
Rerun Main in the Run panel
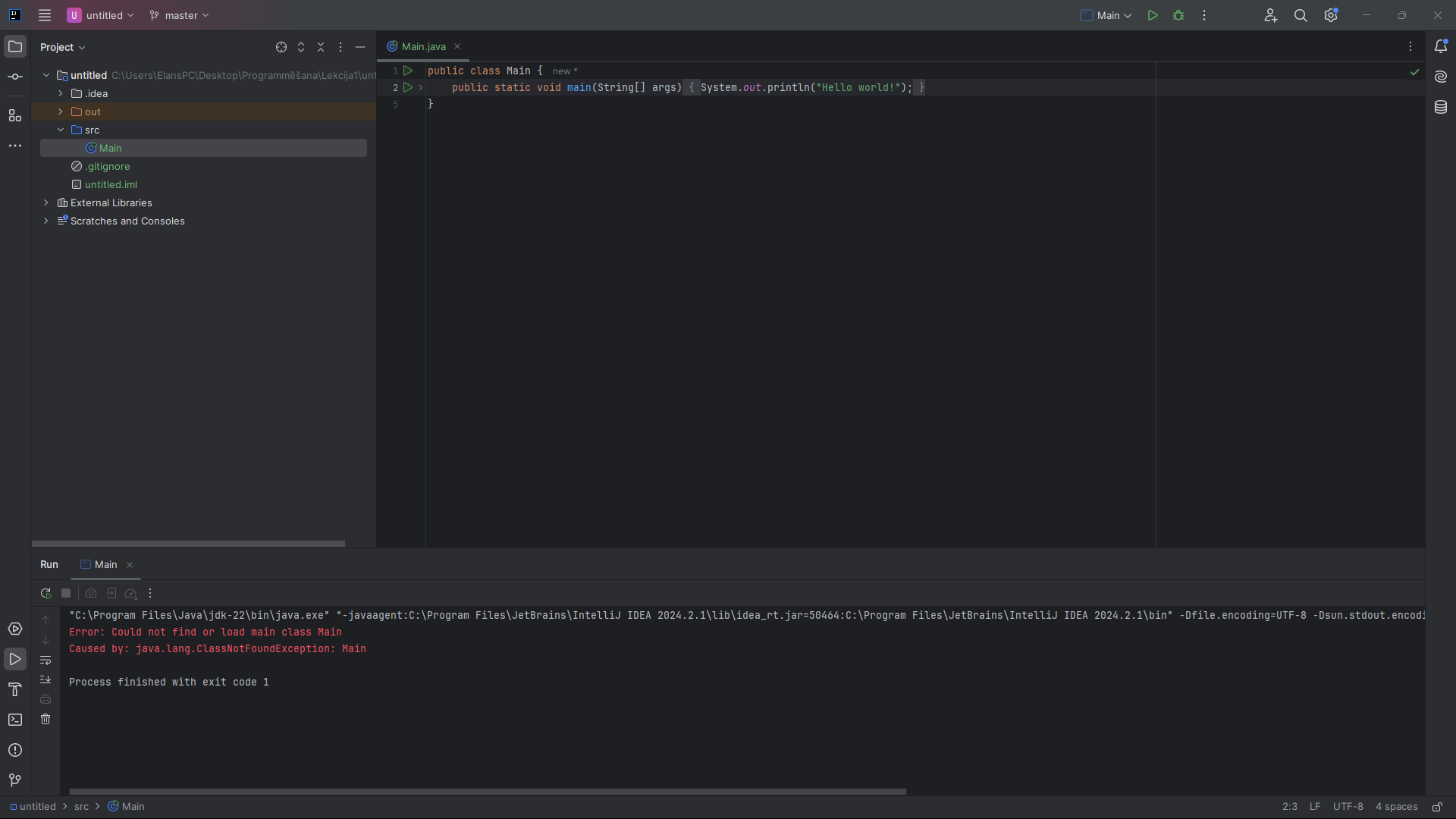[x=45, y=593]
